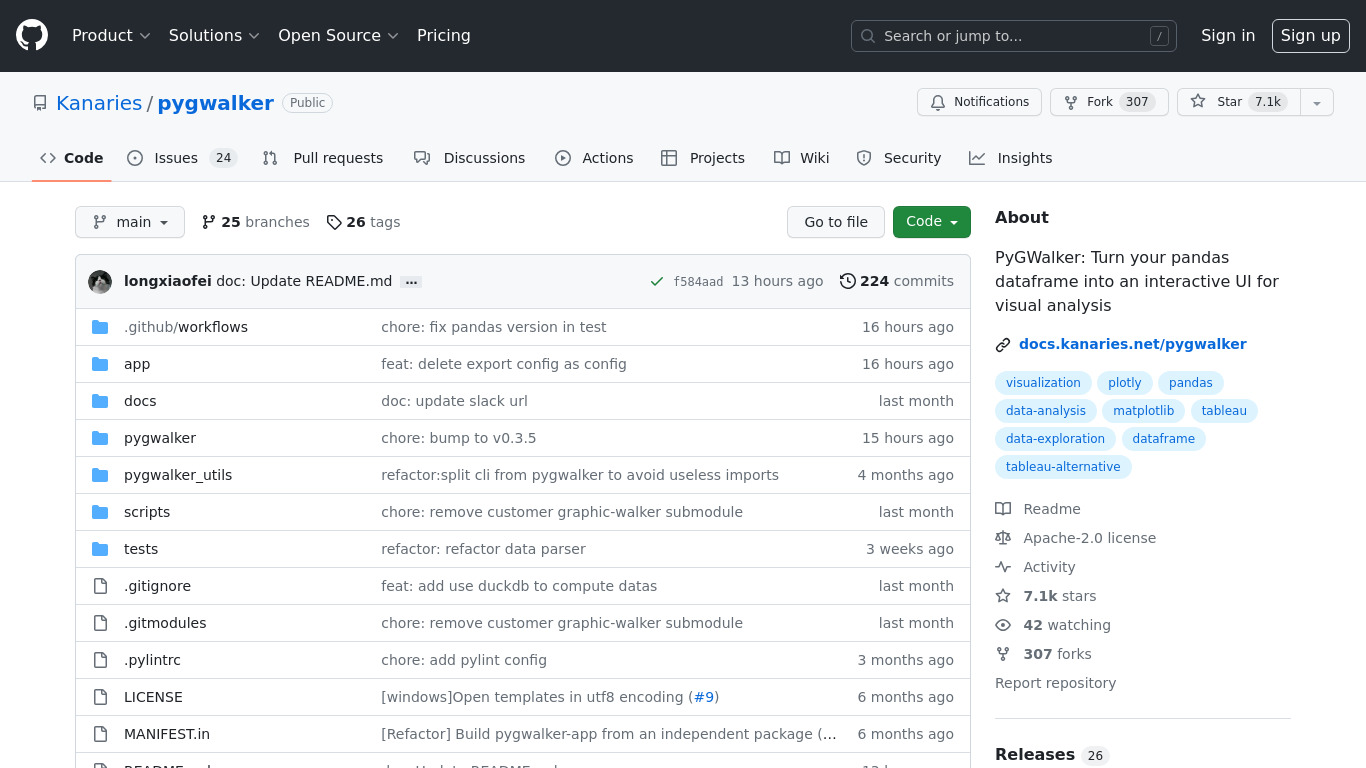1366x768 pixels.
Task: Click the tableau-alternative topic tag
Action: click(x=1063, y=467)
